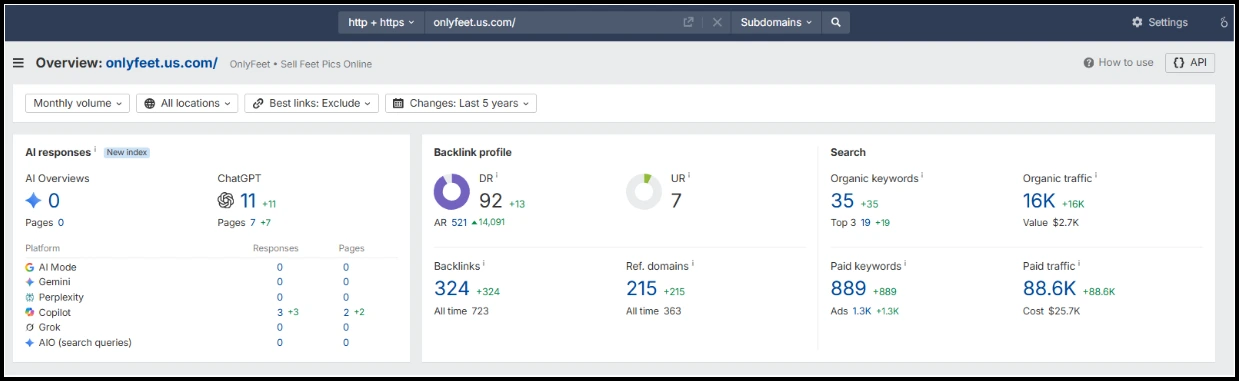Open Organic keywords value 35

pyautogui.click(x=842, y=201)
